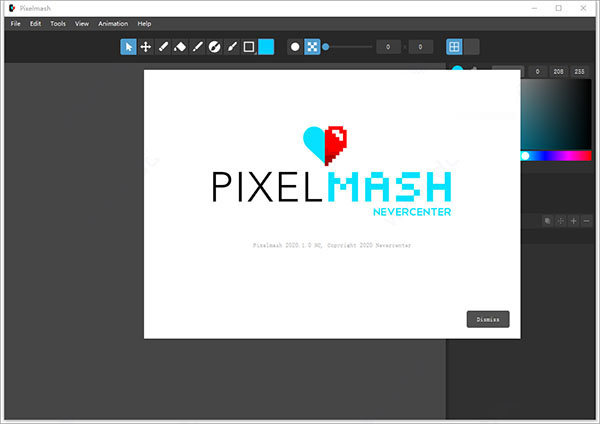Choose the round brush shape
600x424 pixels.
tap(295, 47)
